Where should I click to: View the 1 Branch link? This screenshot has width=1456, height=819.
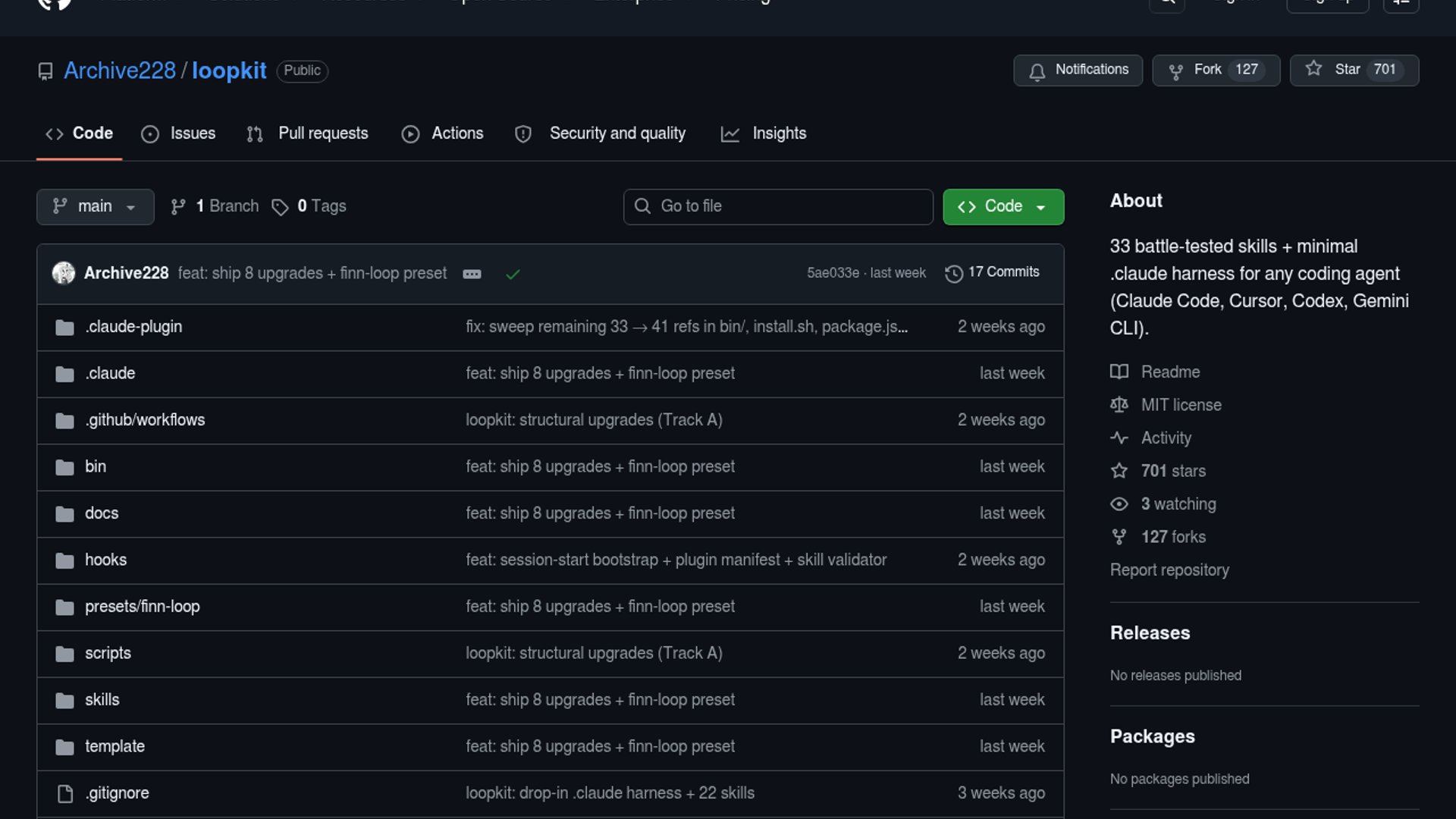click(215, 206)
